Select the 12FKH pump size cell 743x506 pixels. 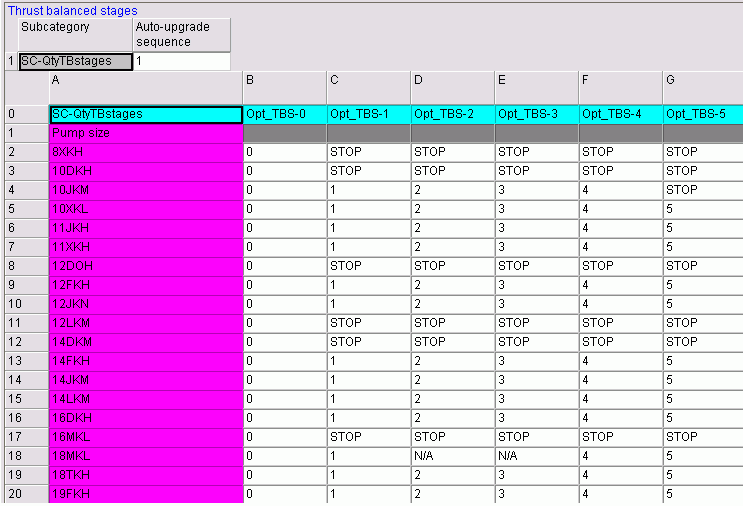click(x=146, y=285)
